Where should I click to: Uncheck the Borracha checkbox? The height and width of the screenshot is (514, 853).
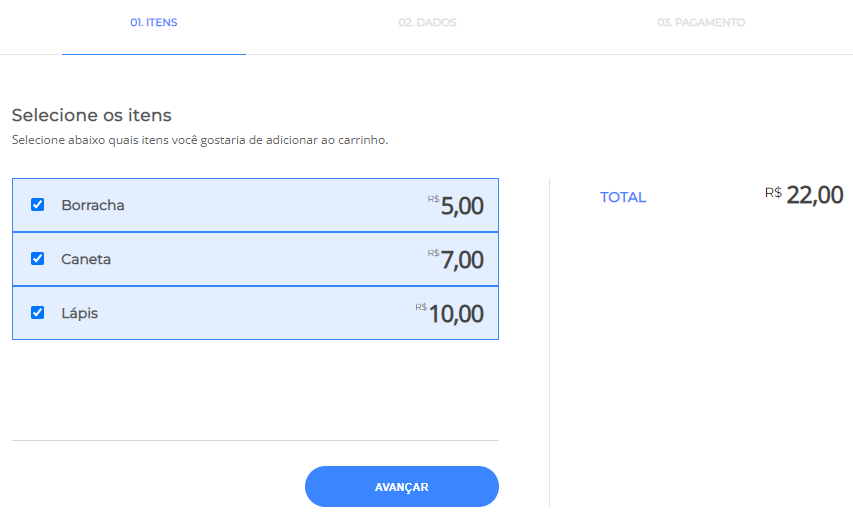tap(38, 205)
